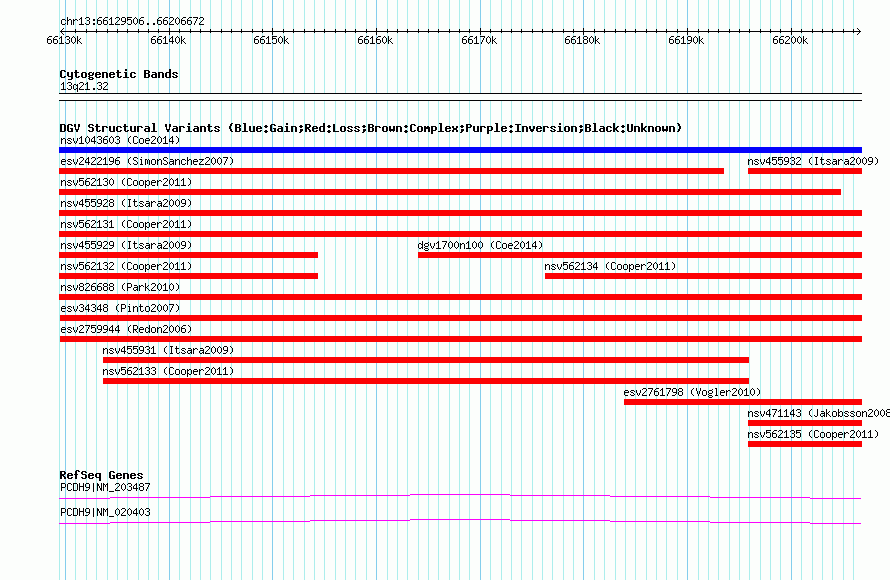Click the right arrow at the ruler end

coord(858,31)
